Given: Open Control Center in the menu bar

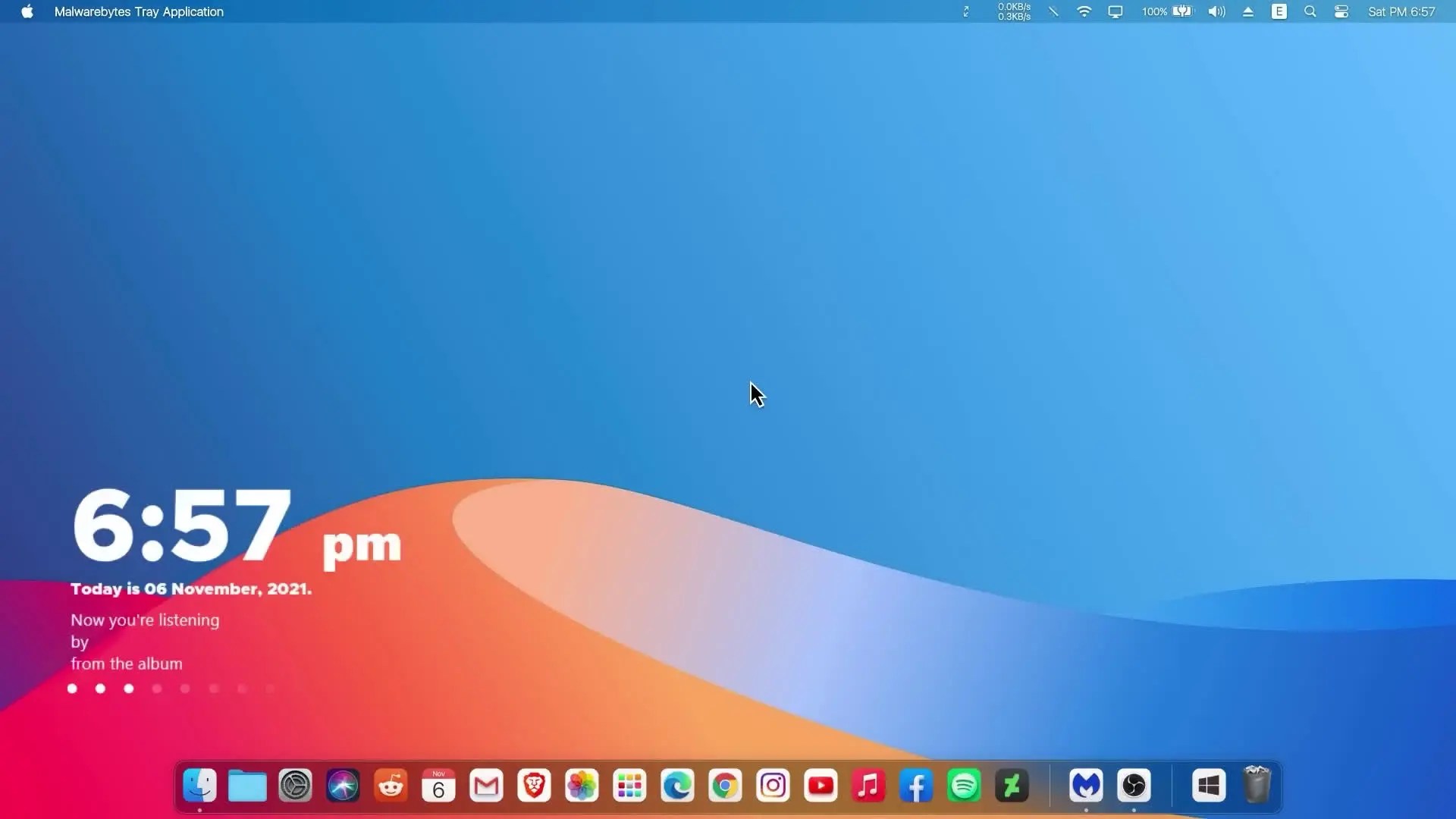Looking at the screenshot, I should [1341, 11].
